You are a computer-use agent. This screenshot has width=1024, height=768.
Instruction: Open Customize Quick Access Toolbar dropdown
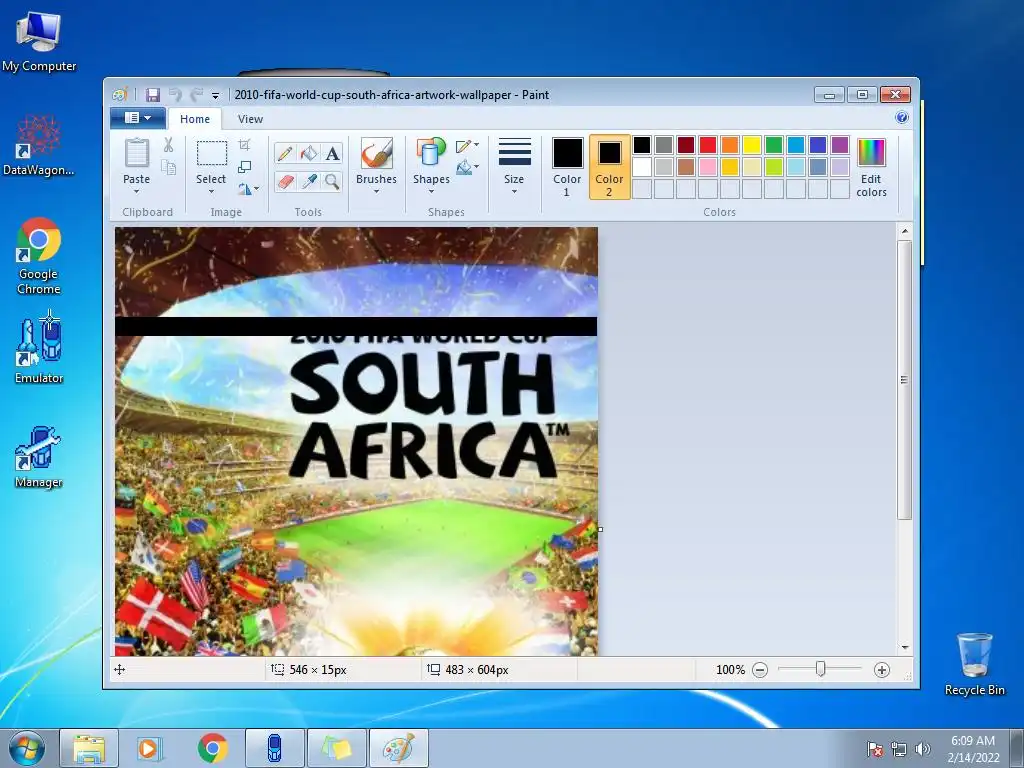[x=215, y=95]
